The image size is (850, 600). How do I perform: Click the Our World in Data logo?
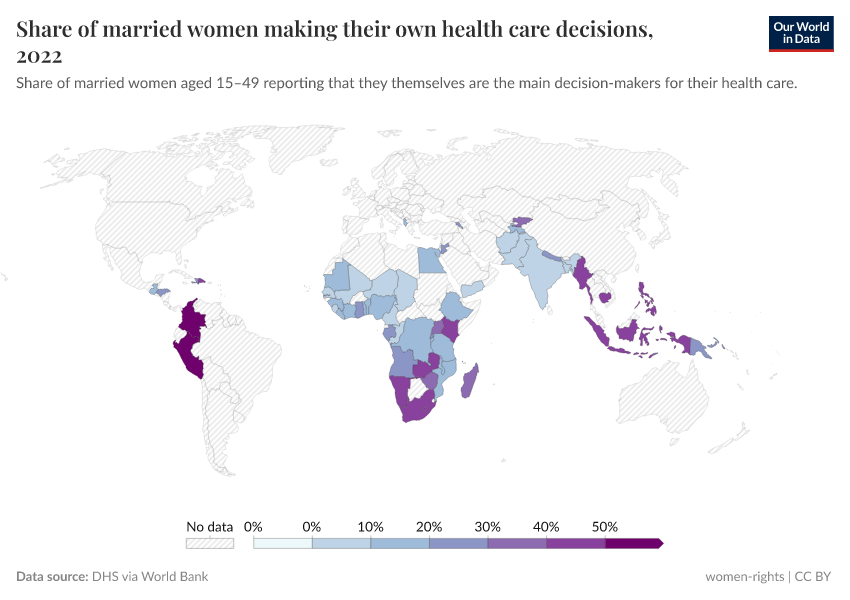click(800, 33)
